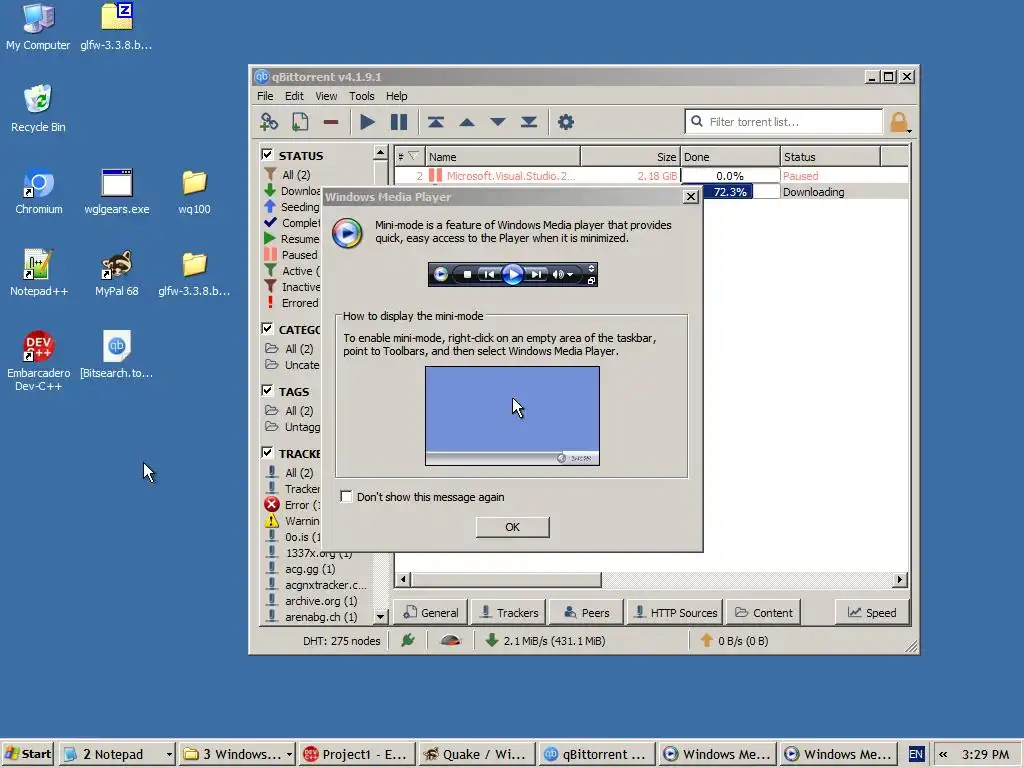Open the File menu
1024x768 pixels.
point(265,96)
